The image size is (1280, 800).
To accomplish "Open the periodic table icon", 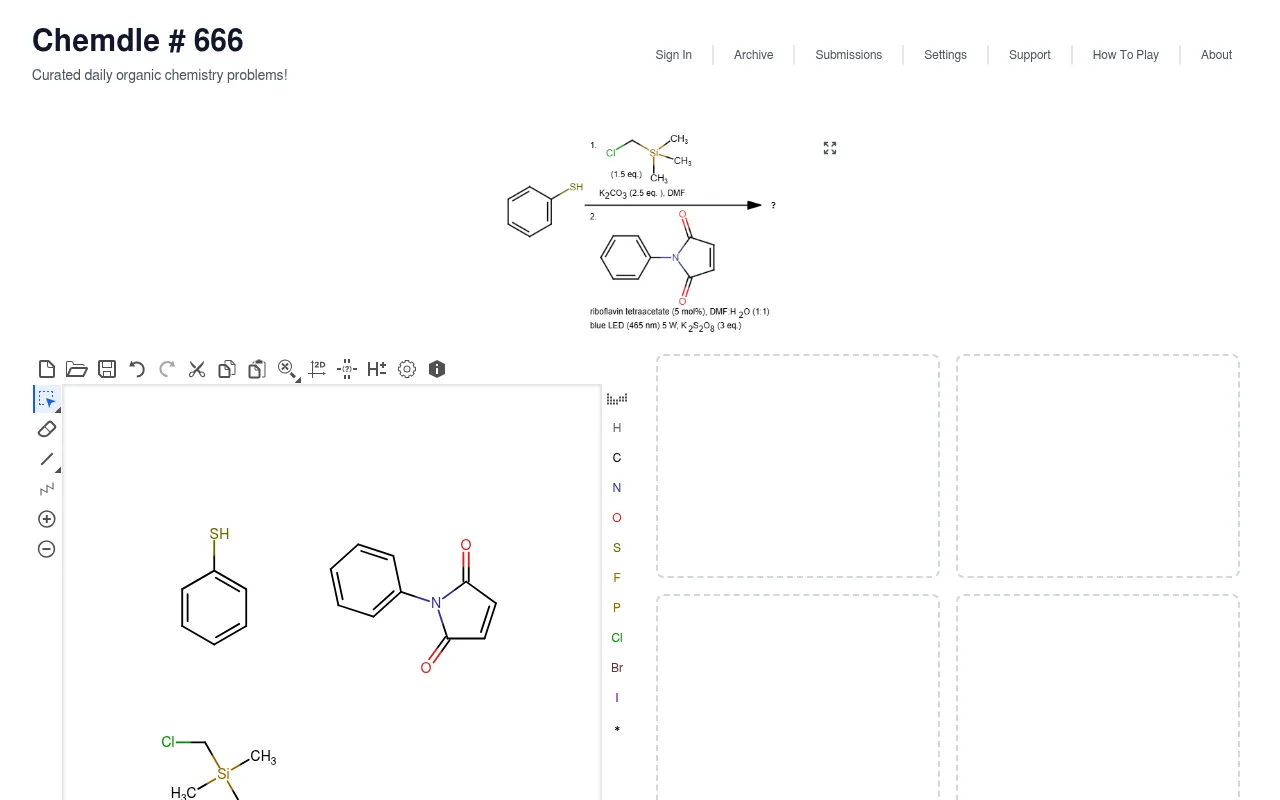I will [617, 398].
